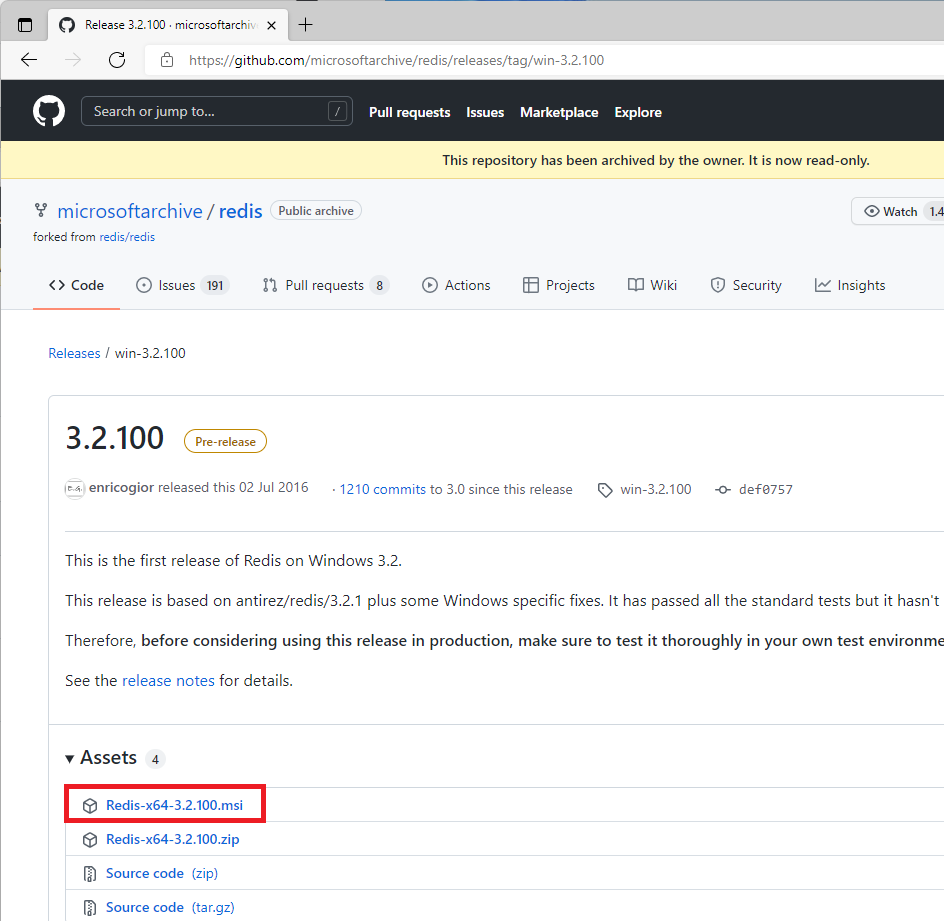Download Redis-x64-3.2.100.msi
Image resolution: width=944 pixels, height=921 pixels.
coord(174,805)
